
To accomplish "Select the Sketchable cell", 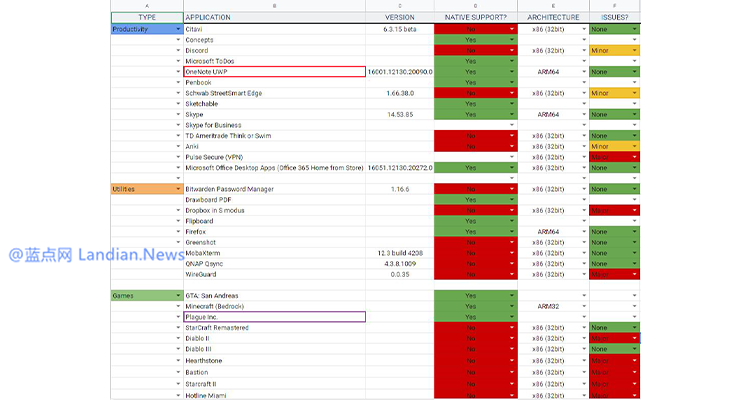I will click(x=274, y=104).
